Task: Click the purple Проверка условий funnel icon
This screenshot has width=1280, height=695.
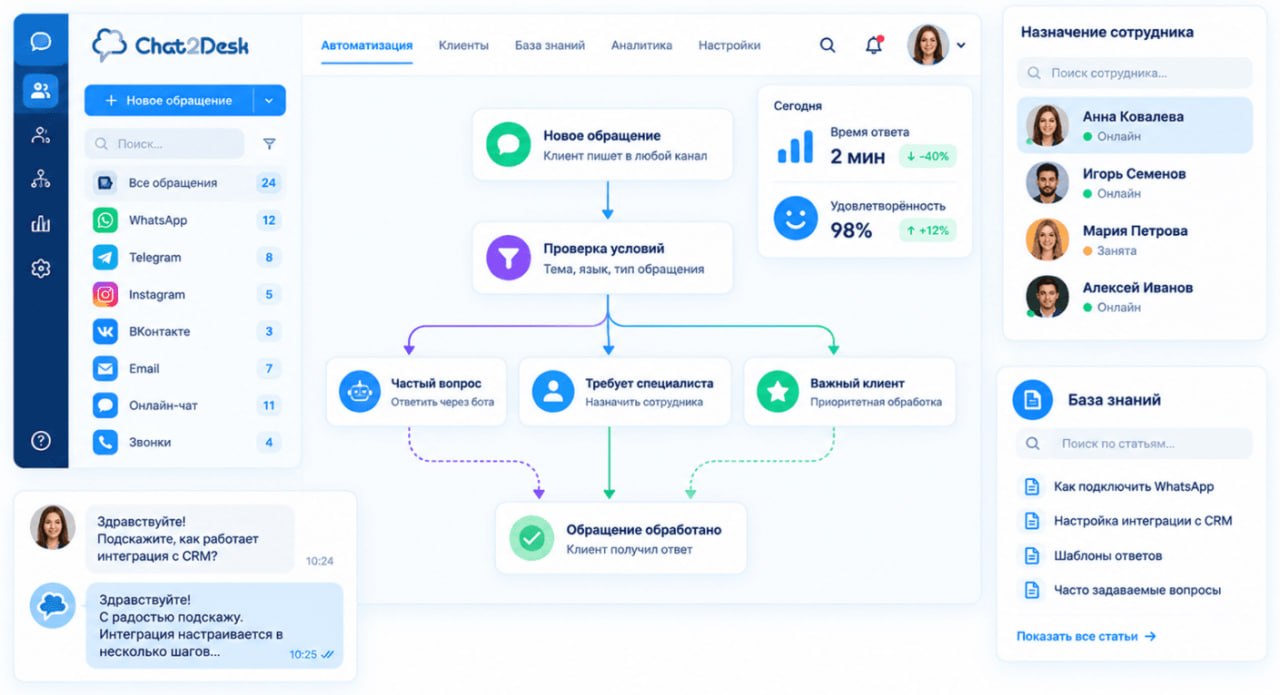Action: [508, 257]
